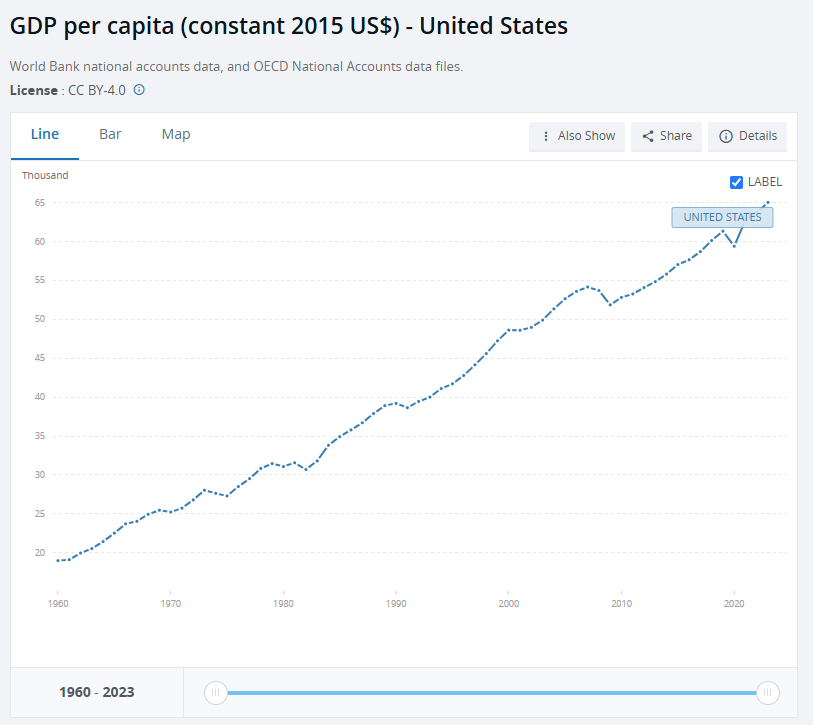Open the Also Show dropdown

pyautogui.click(x=577, y=136)
